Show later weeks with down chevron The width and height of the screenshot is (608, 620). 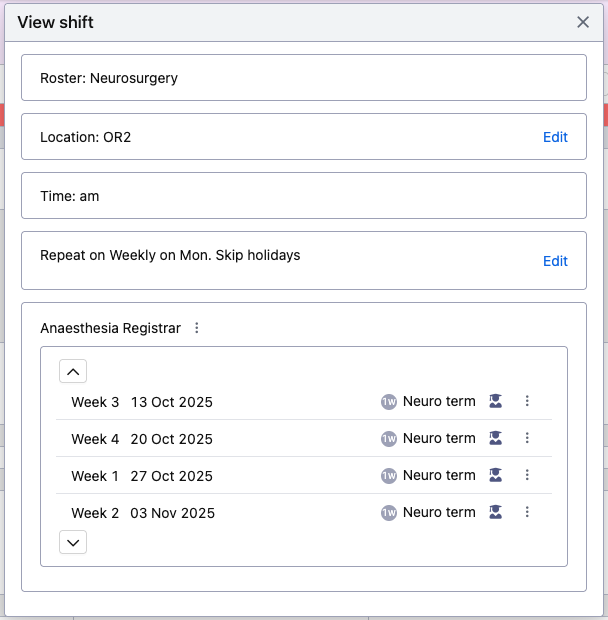[x=73, y=542]
